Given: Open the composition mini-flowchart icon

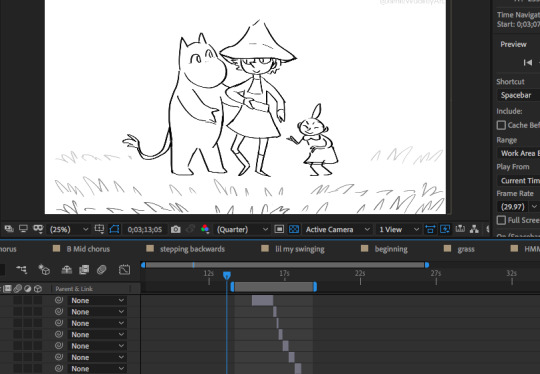Looking at the screenshot, I should tap(22, 270).
